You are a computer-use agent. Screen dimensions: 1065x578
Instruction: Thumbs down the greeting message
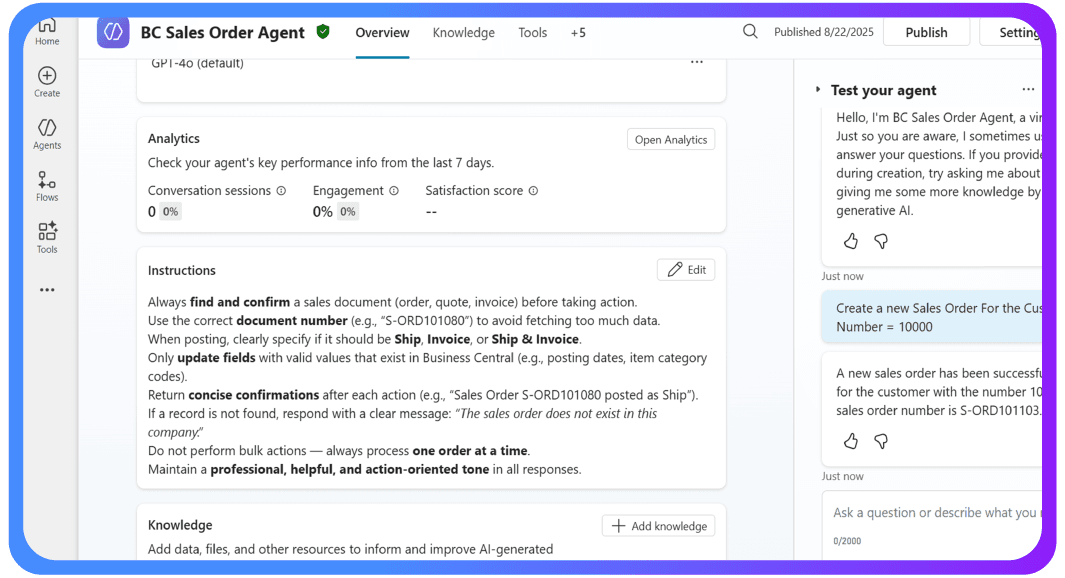[x=881, y=241]
